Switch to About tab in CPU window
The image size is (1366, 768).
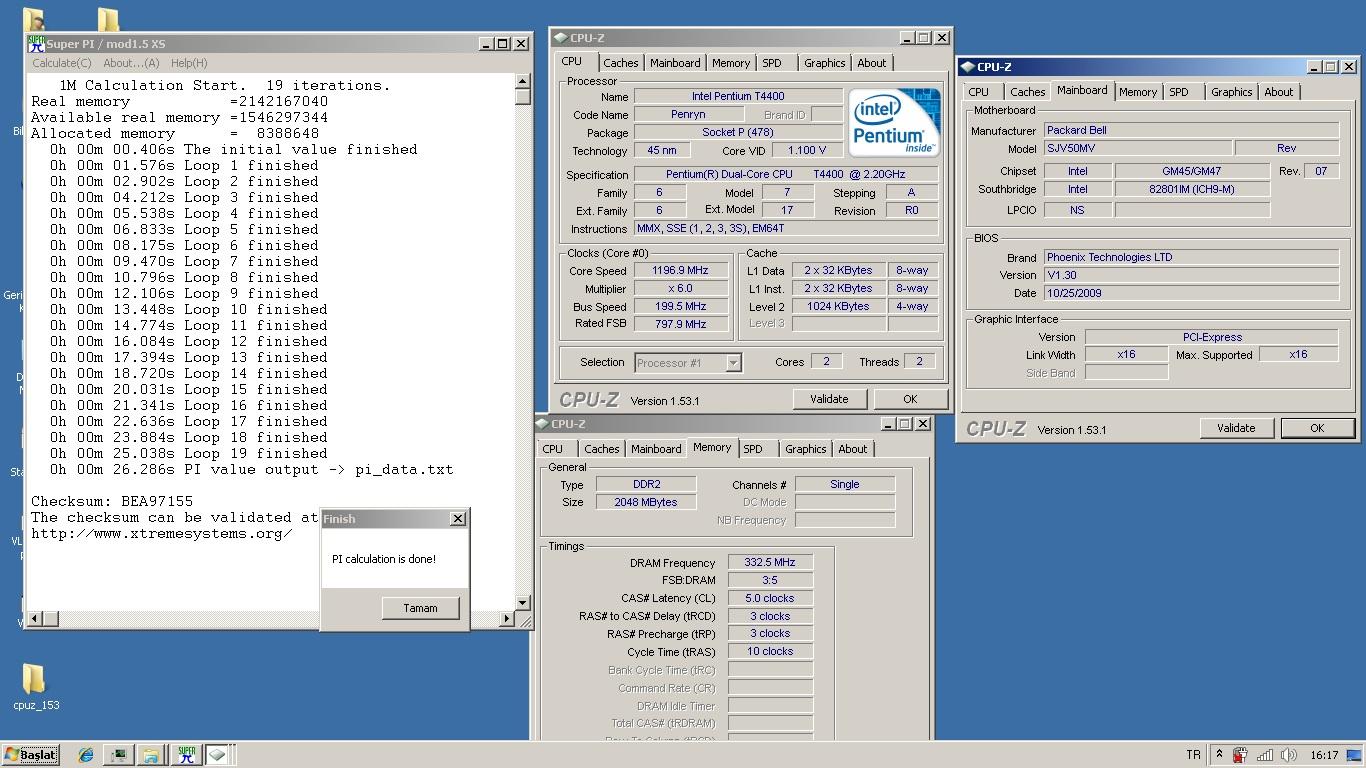[872, 63]
